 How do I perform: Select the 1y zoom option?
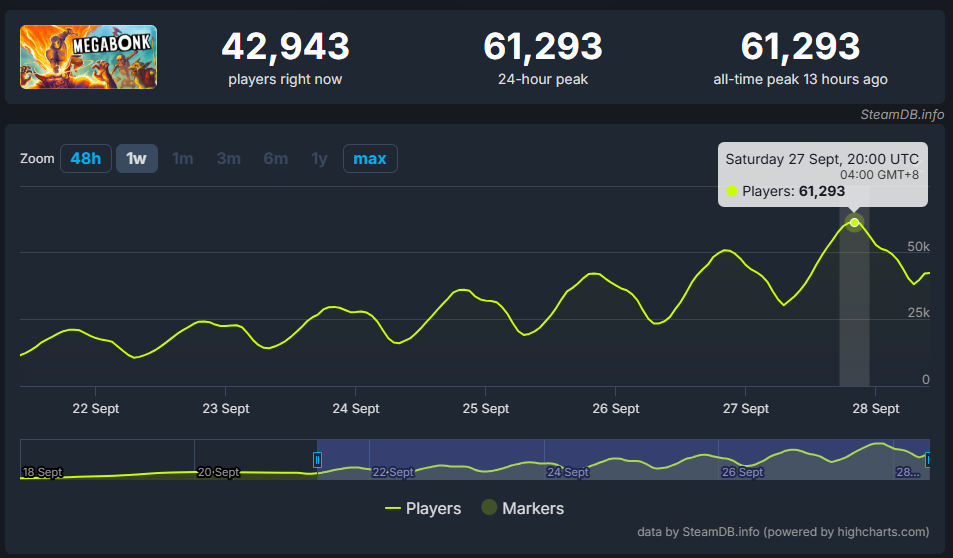click(x=319, y=159)
